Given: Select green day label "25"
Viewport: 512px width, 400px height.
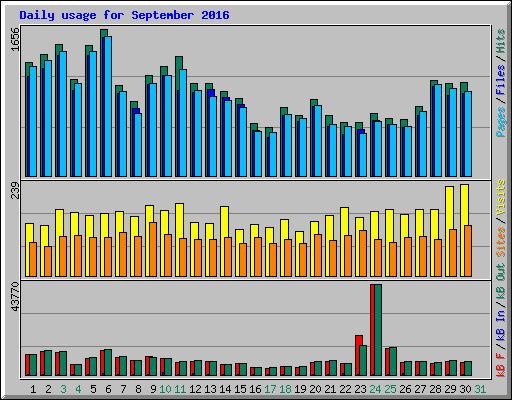Looking at the screenshot, I should coord(390,389).
